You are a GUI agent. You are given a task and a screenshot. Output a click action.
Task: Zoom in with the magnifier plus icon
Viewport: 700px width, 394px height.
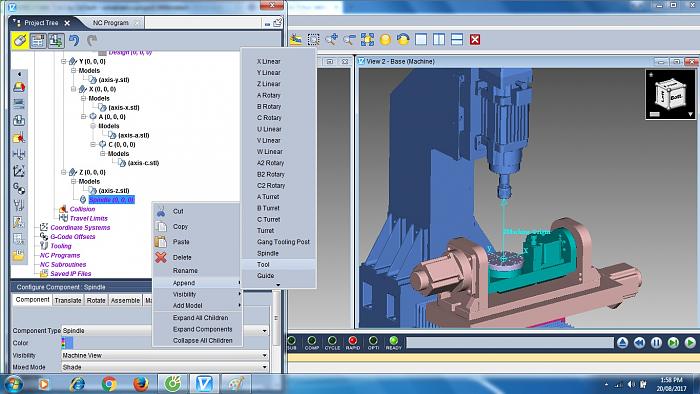tap(331, 40)
